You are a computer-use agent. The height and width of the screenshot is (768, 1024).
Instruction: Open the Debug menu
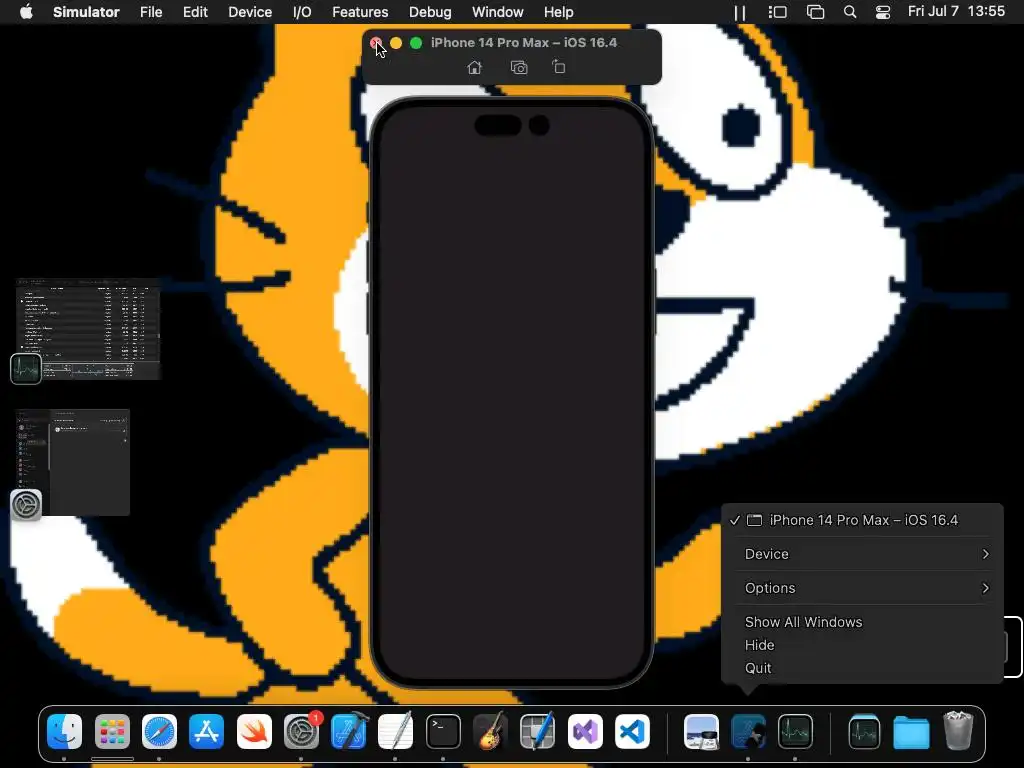pyautogui.click(x=430, y=12)
